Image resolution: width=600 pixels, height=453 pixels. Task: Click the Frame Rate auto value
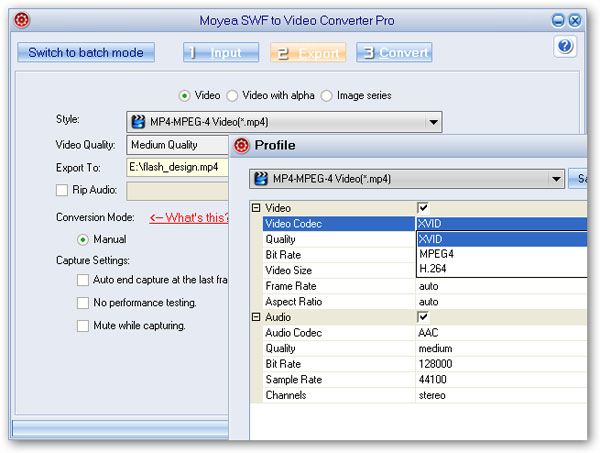tap(429, 286)
